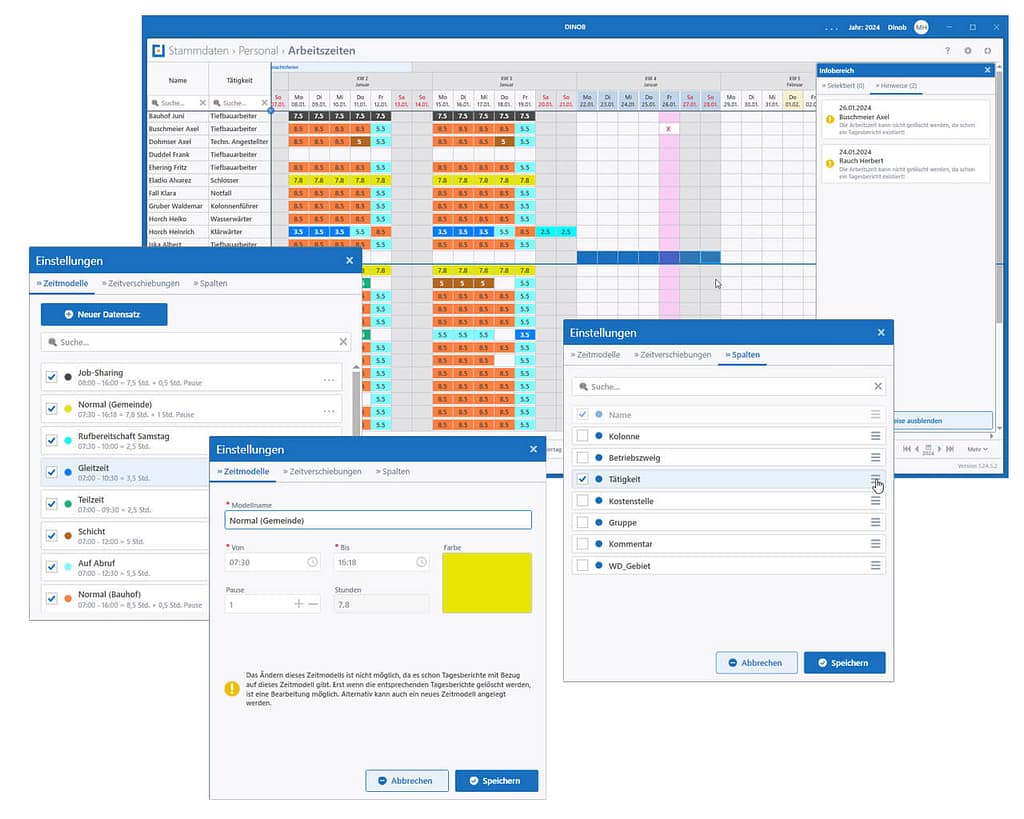Click the Neuer Datensatz button

coord(104,315)
